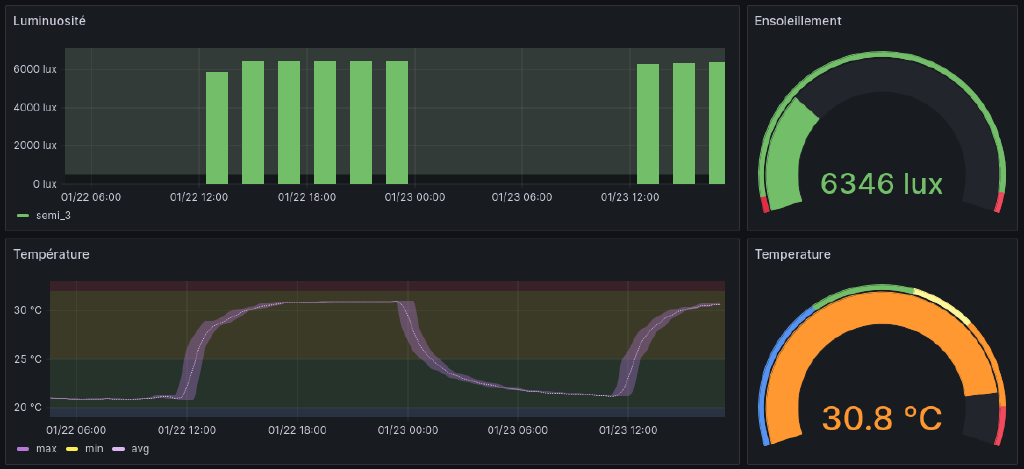The width and height of the screenshot is (1024, 469).
Task: Click the 01/23 12:00 label on temperature axis
Action: pos(628,430)
